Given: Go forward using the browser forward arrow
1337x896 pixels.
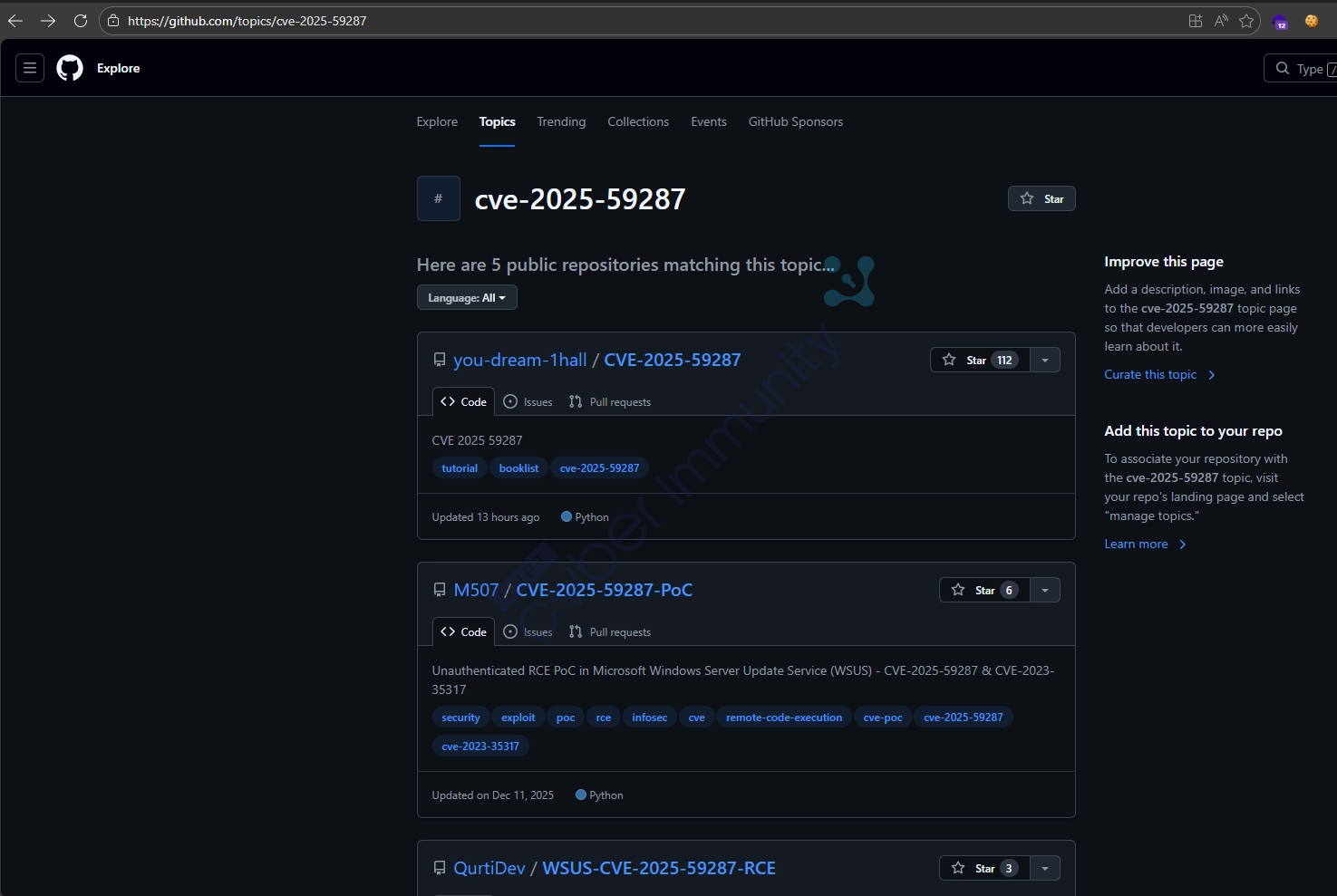Looking at the screenshot, I should point(48,21).
